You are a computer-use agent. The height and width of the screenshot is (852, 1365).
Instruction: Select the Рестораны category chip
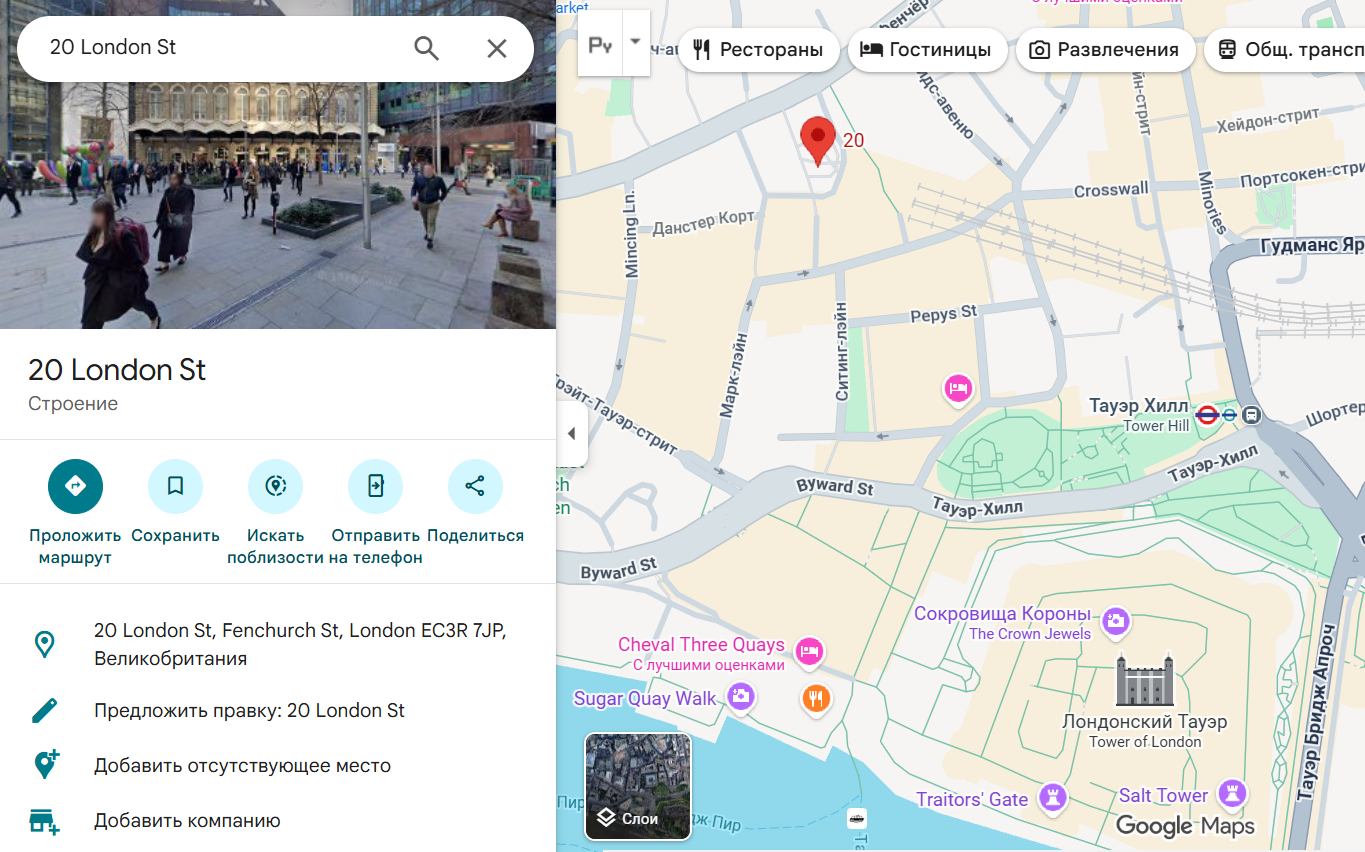tap(757, 50)
